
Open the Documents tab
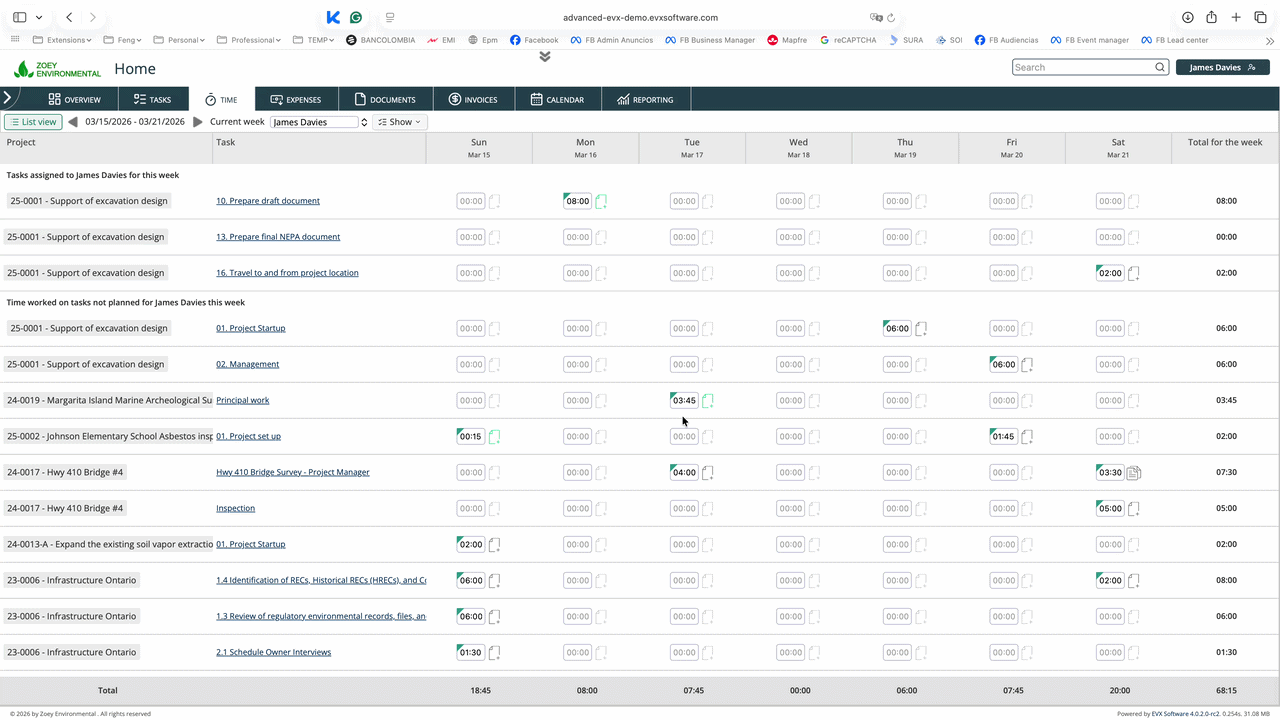pyautogui.click(x=385, y=100)
